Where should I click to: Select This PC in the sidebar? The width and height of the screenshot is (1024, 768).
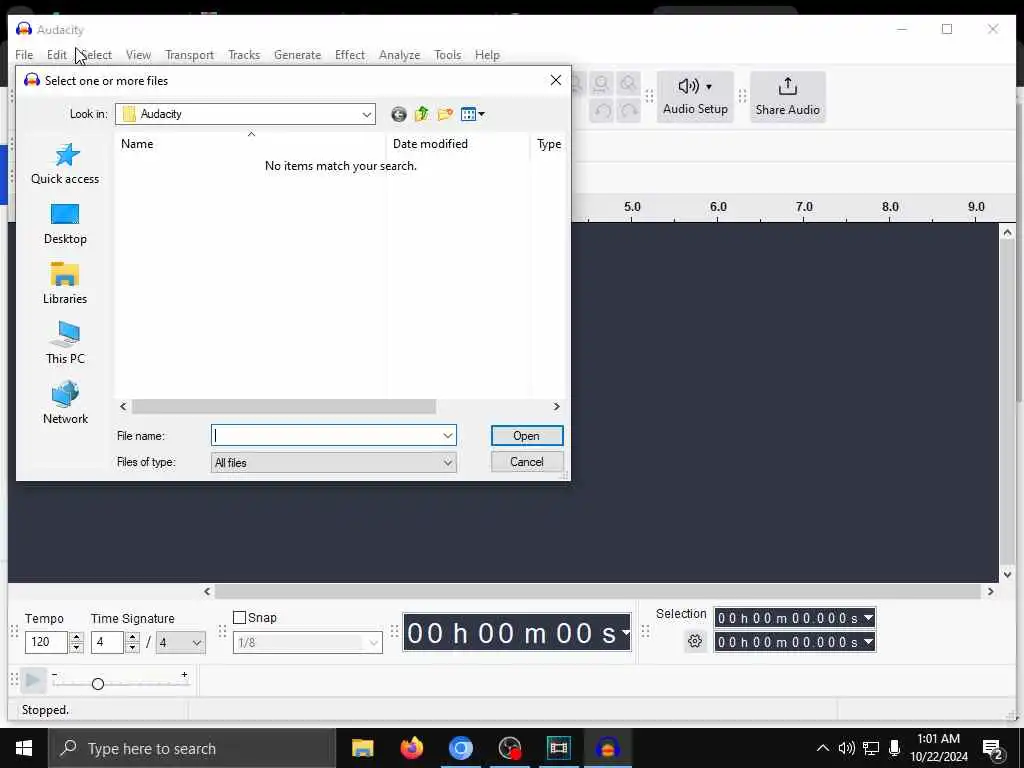65,344
